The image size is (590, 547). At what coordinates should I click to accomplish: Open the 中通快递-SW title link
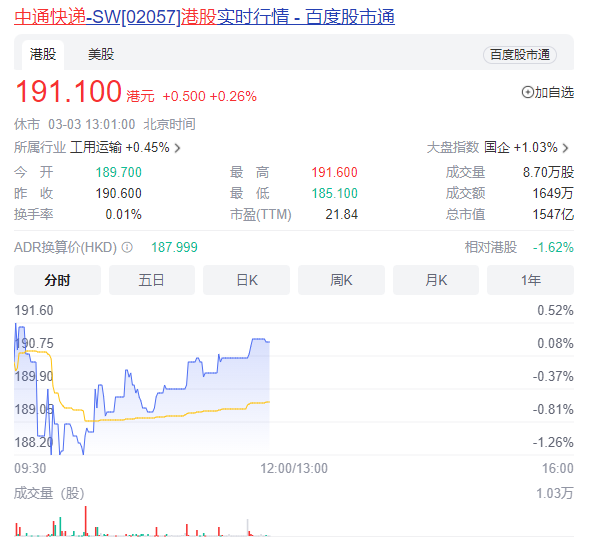(x=204, y=17)
